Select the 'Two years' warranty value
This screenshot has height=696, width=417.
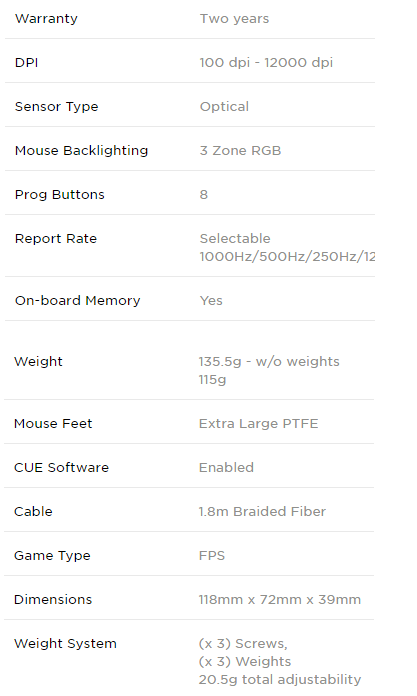point(234,19)
